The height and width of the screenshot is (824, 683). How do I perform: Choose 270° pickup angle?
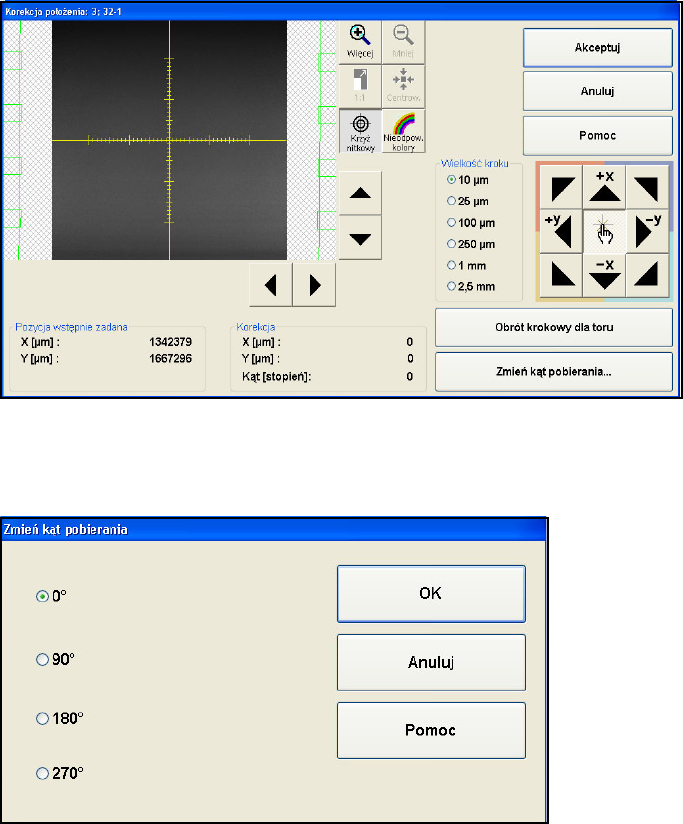(x=59, y=773)
